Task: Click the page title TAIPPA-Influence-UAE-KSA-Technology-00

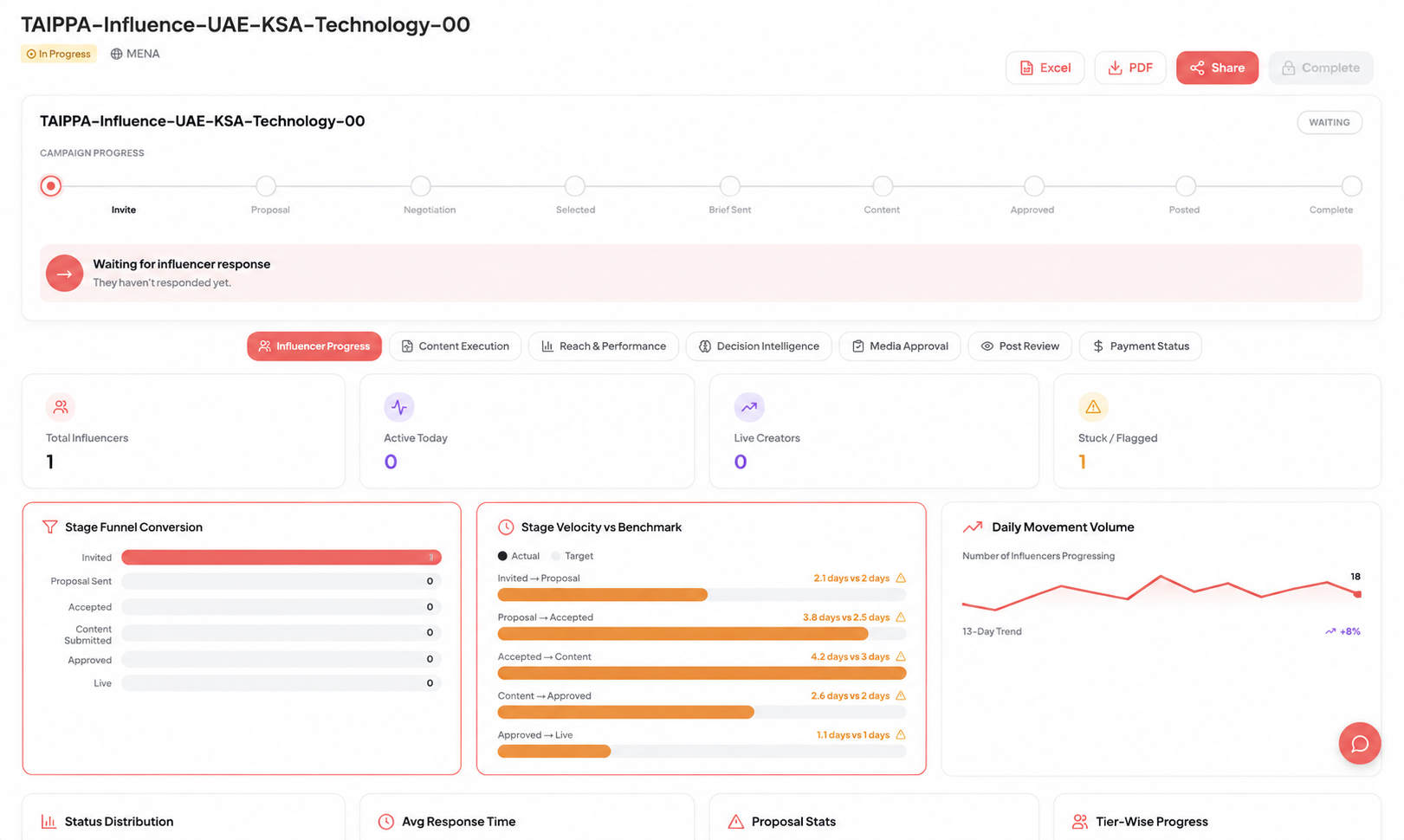Action: pos(245,24)
